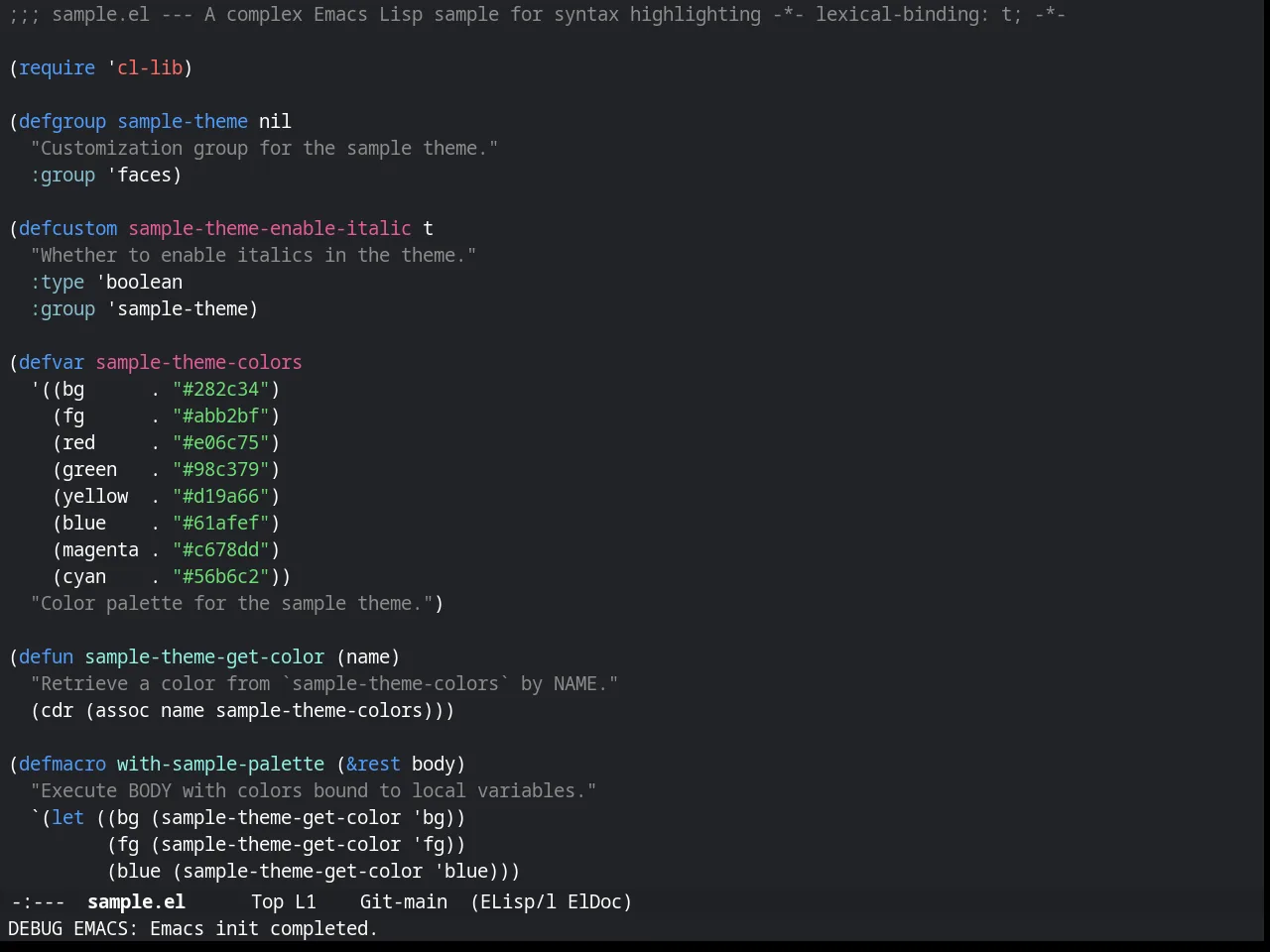Click the "#d19a66" color string
Screen dimensions: 1270x952
click(x=220, y=496)
